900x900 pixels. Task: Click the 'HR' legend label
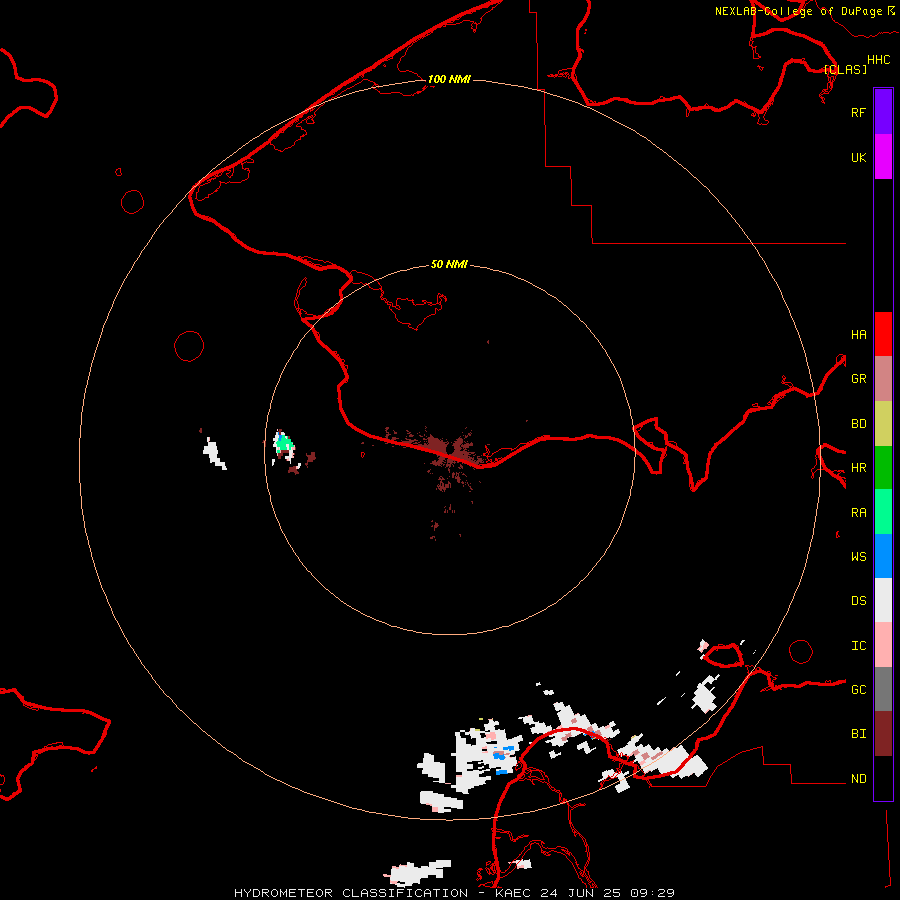[858, 468]
